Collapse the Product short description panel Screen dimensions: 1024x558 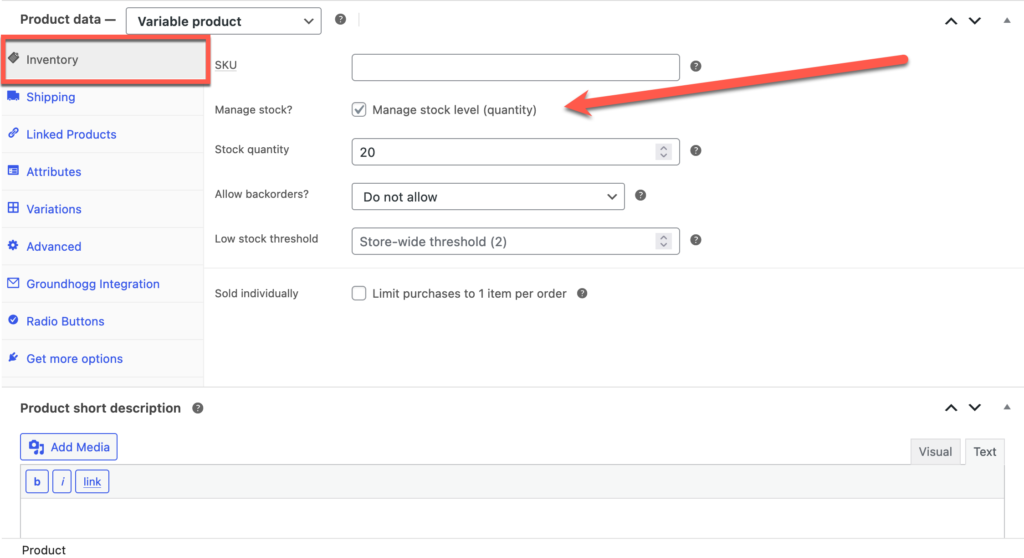pos(1006,408)
